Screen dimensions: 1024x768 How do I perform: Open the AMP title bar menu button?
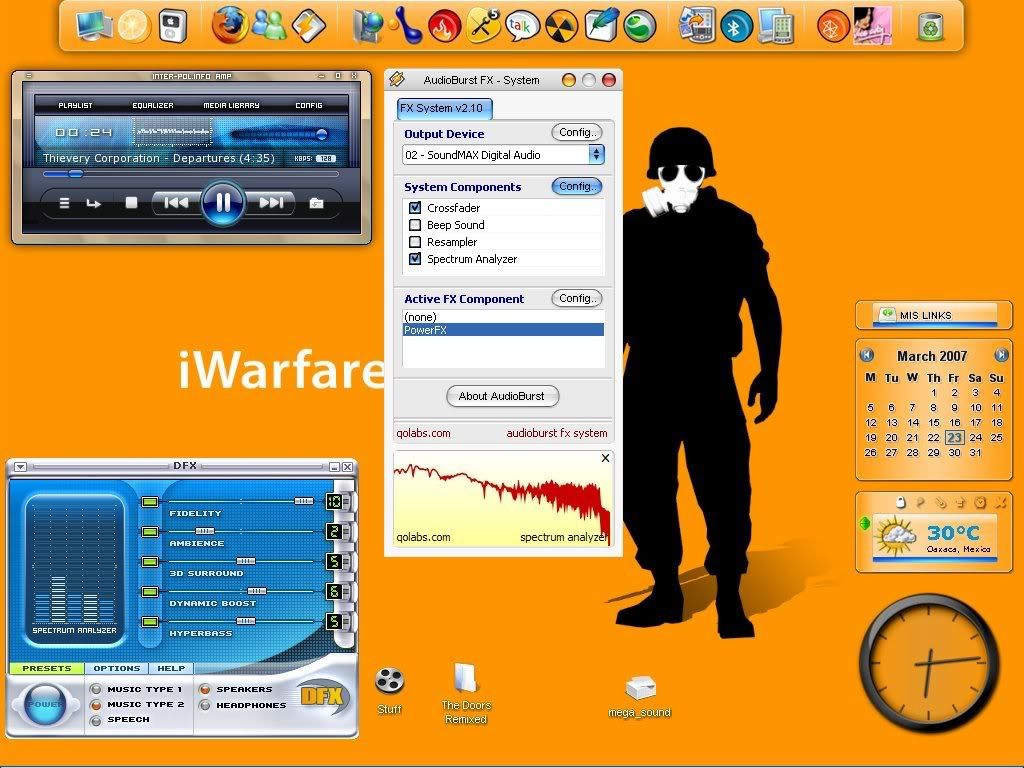tap(28, 76)
